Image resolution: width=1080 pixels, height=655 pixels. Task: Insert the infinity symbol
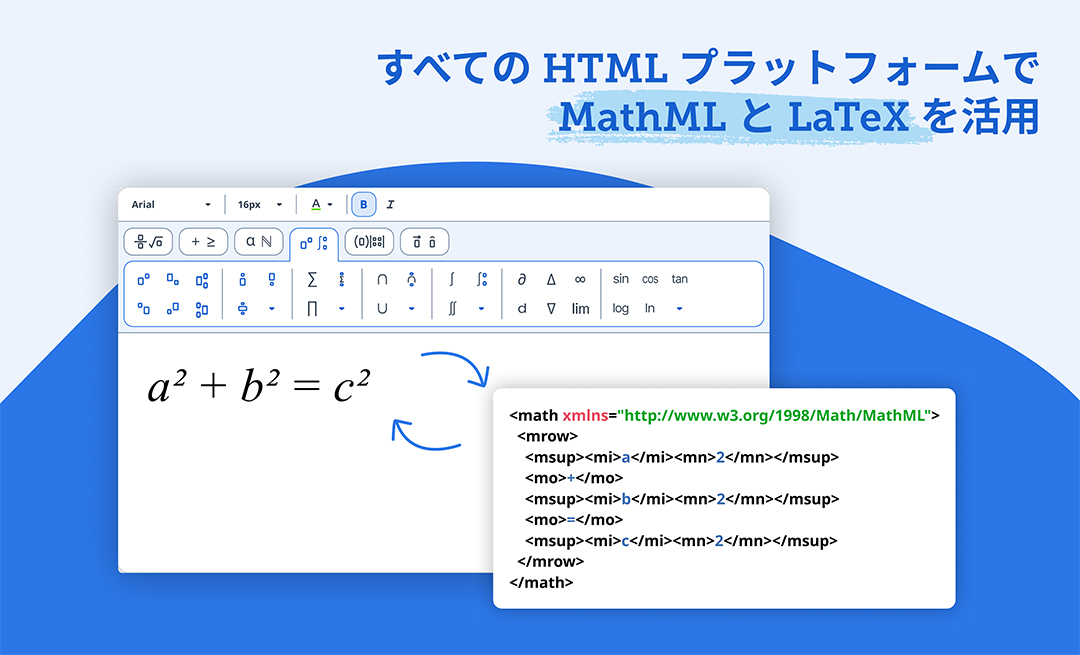580,279
